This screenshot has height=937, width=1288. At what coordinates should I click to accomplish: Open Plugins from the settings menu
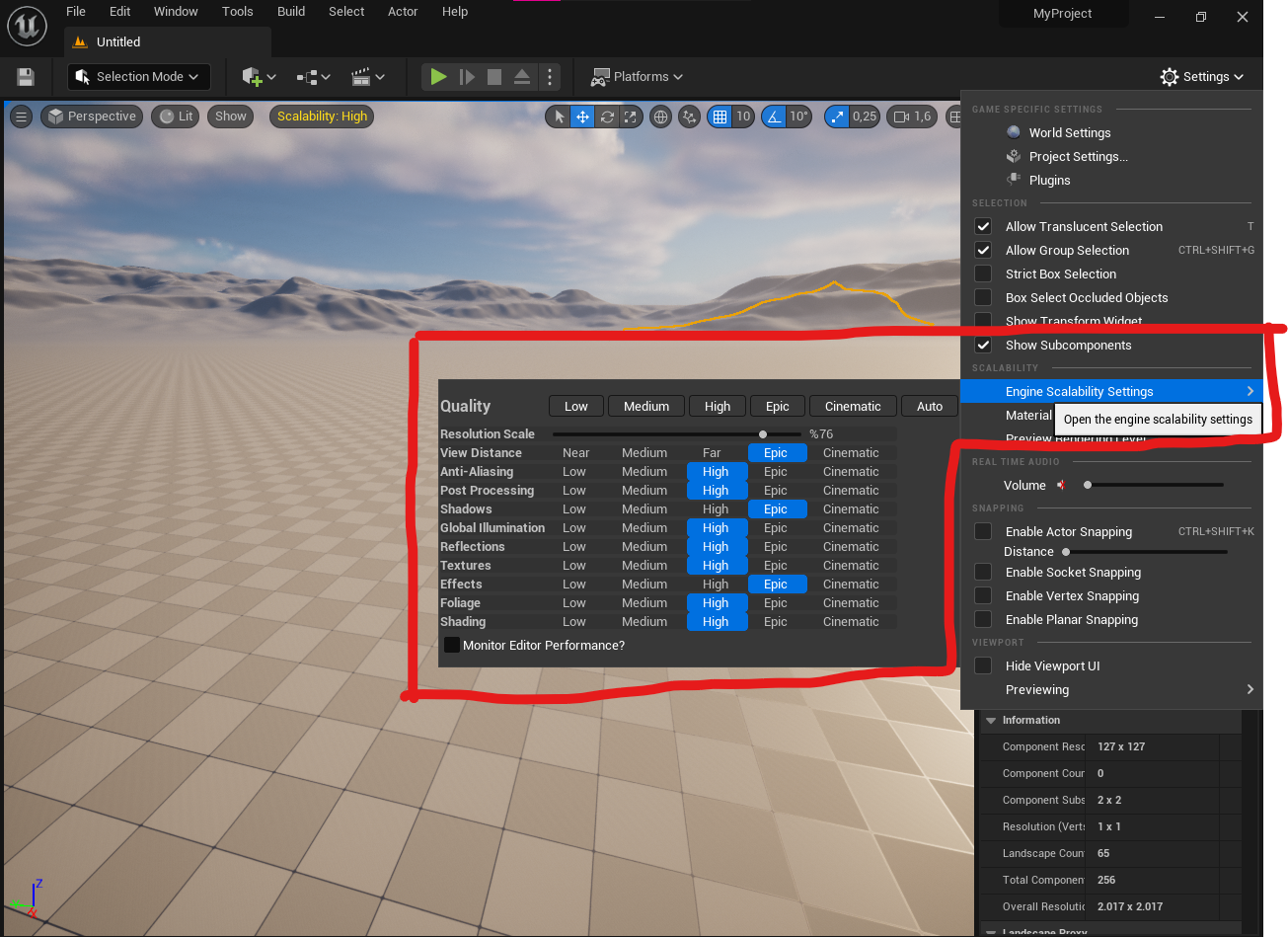point(1049,180)
